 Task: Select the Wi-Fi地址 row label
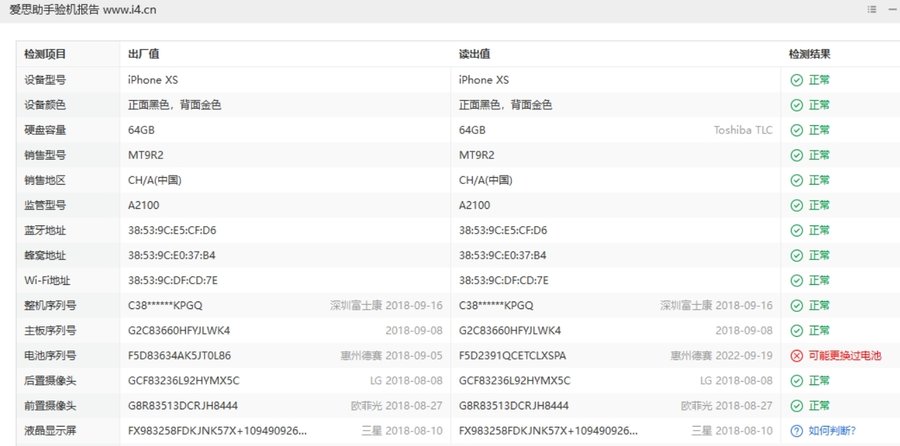click(47, 281)
